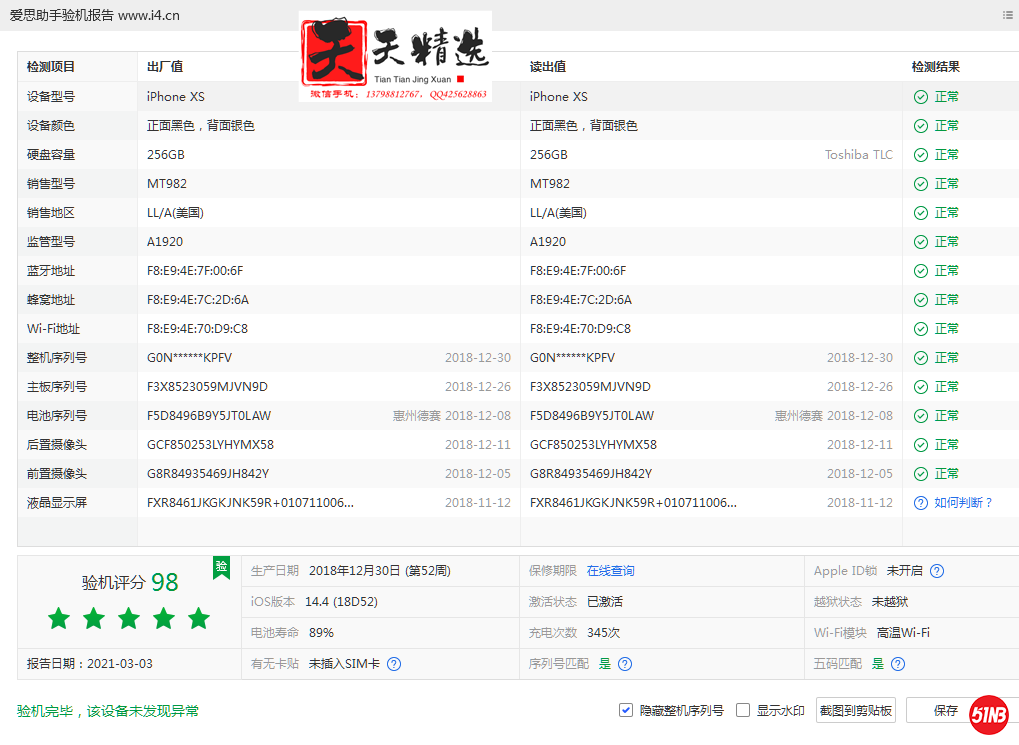This screenshot has height=745, width=1019.
Task: Click help icon next to 五码匹配 result
Action: (x=898, y=664)
